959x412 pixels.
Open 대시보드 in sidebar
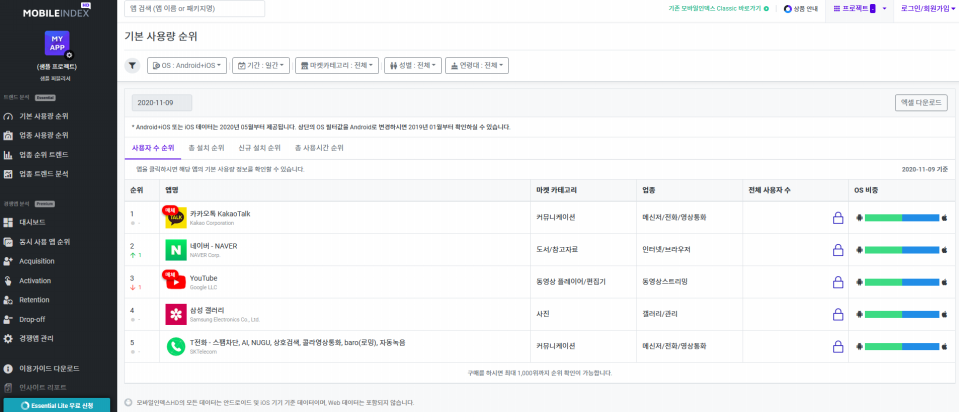(32, 222)
